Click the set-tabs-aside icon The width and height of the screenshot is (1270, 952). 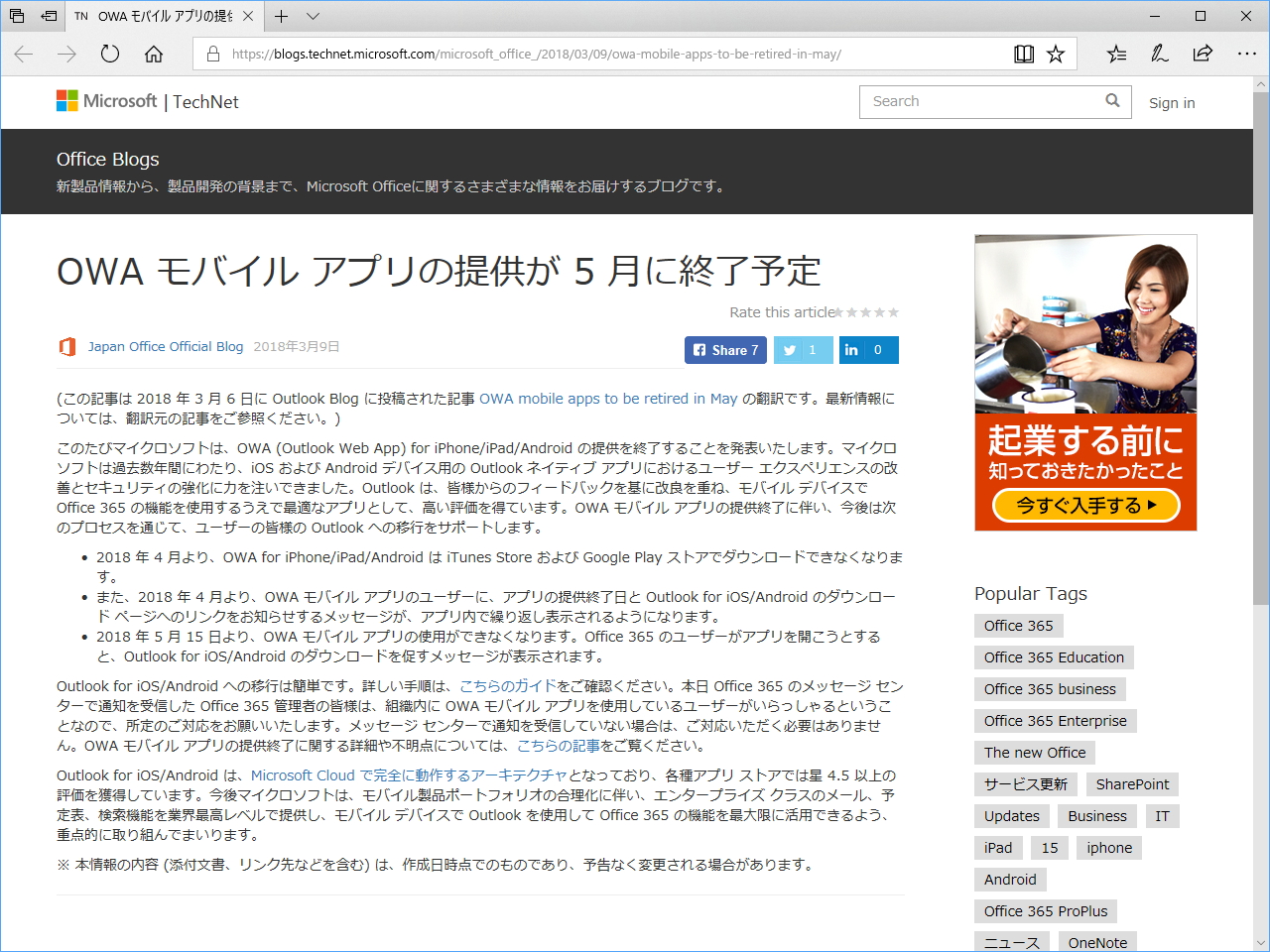click(16, 16)
